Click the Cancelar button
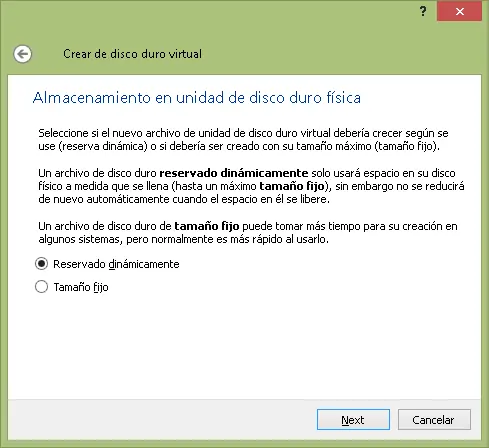This screenshot has height=448, width=489. click(434, 420)
